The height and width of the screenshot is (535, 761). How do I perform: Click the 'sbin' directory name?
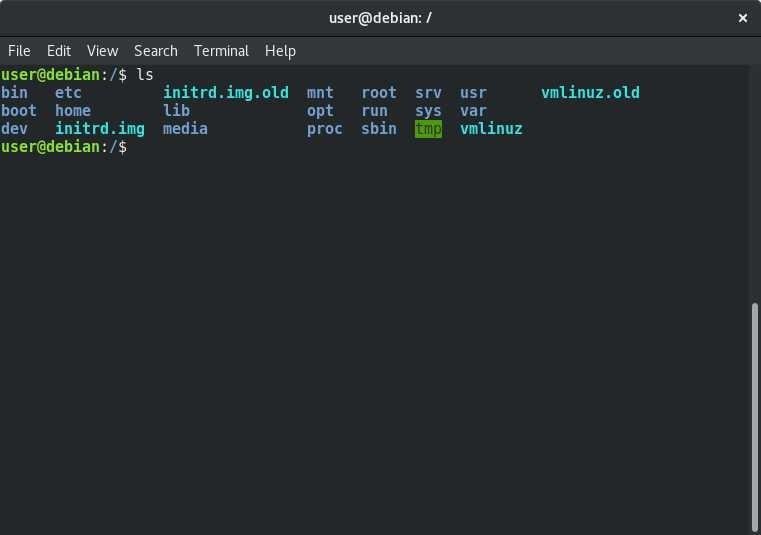tap(379, 129)
